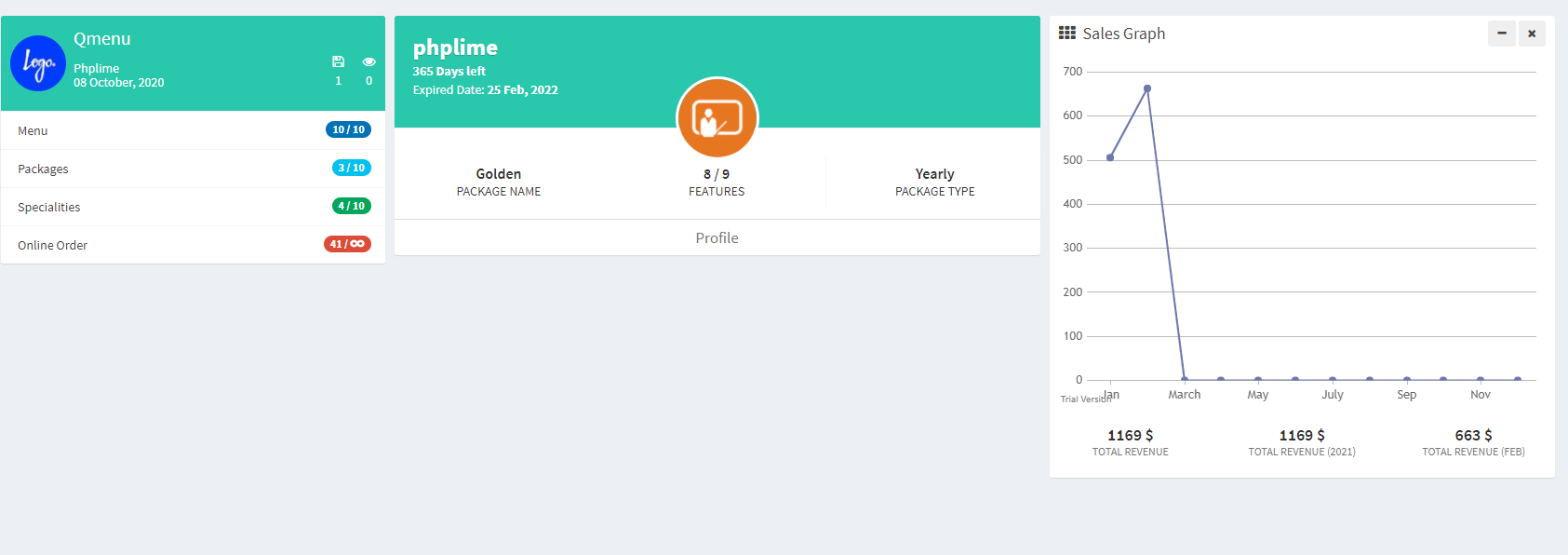Open the Online Order row
This screenshot has width=1568, height=555.
[x=193, y=245]
